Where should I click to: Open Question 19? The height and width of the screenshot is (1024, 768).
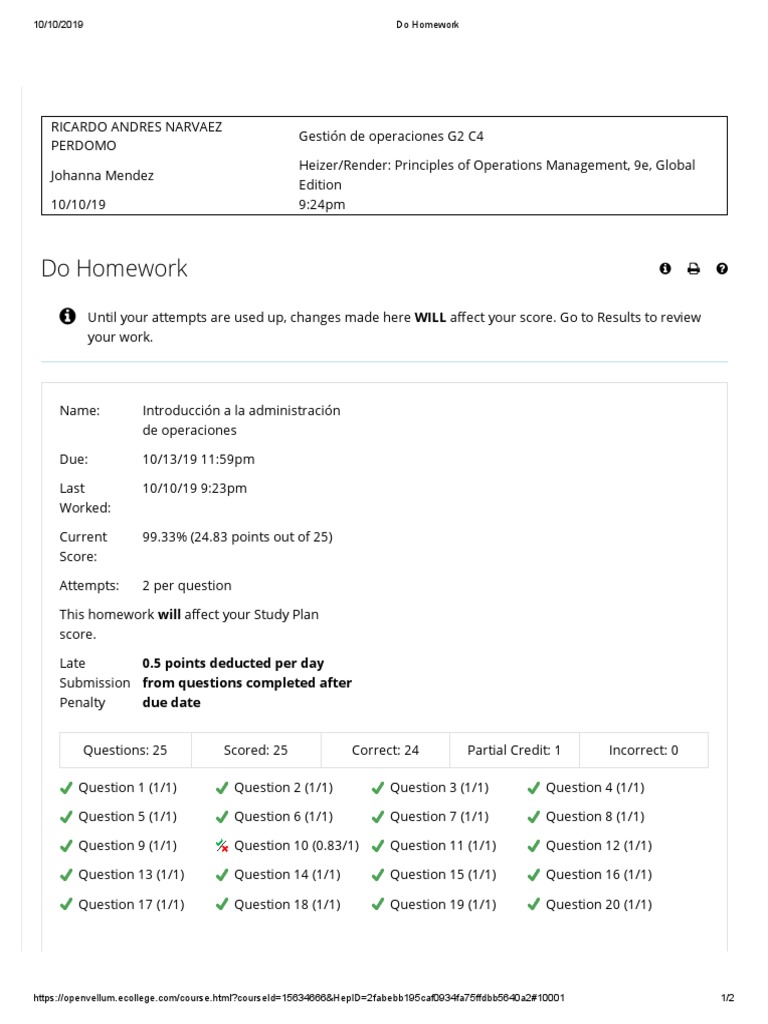[443, 904]
